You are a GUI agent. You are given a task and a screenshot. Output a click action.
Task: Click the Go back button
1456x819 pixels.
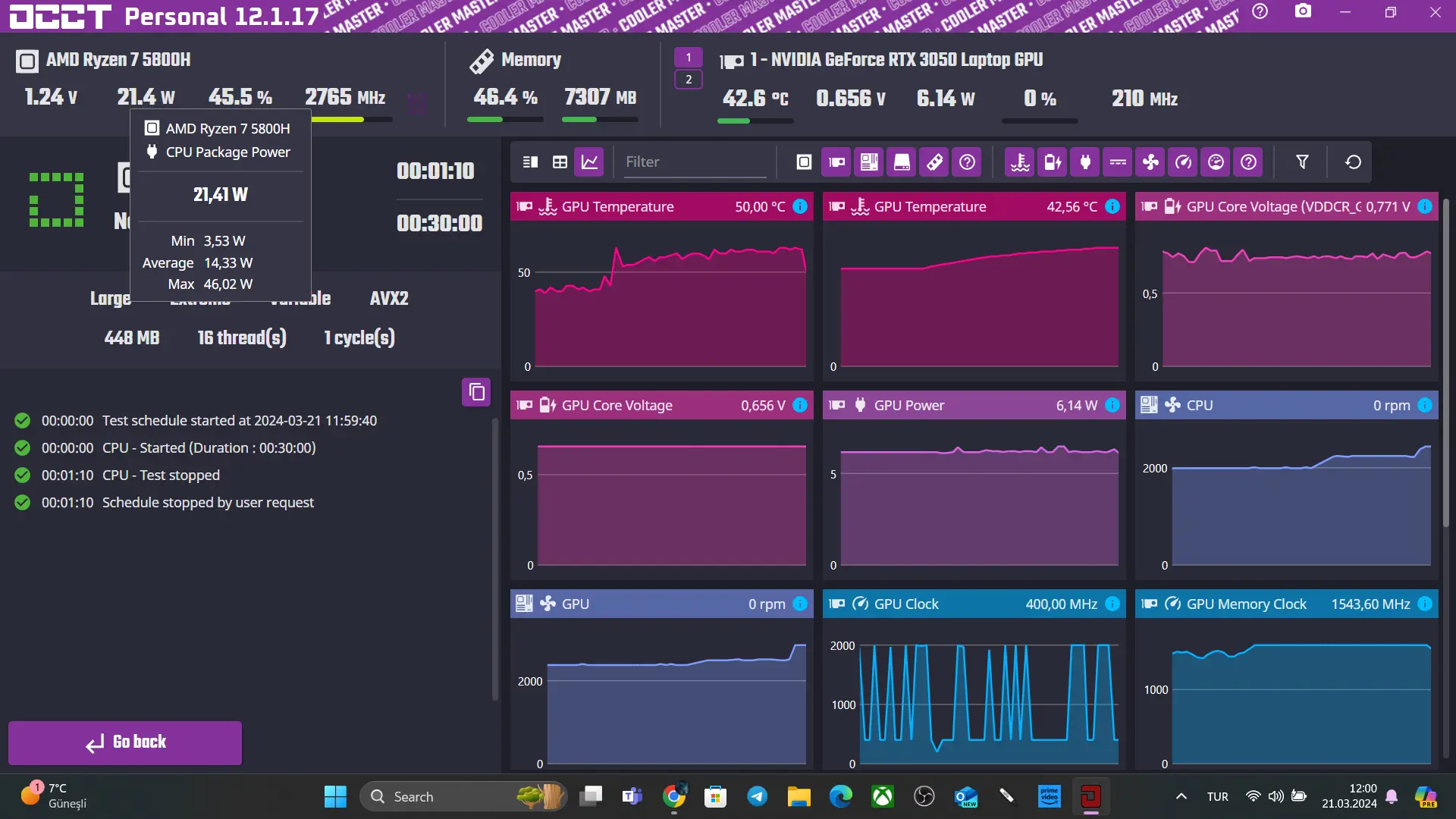tap(125, 742)
